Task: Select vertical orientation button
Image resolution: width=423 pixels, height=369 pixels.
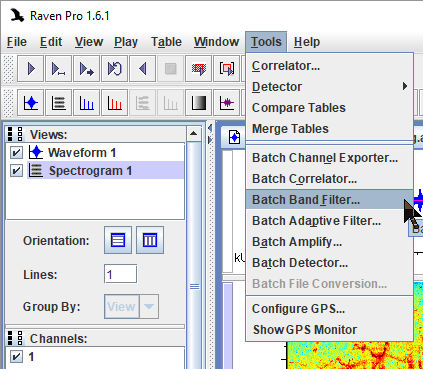Action: (150, 240)
